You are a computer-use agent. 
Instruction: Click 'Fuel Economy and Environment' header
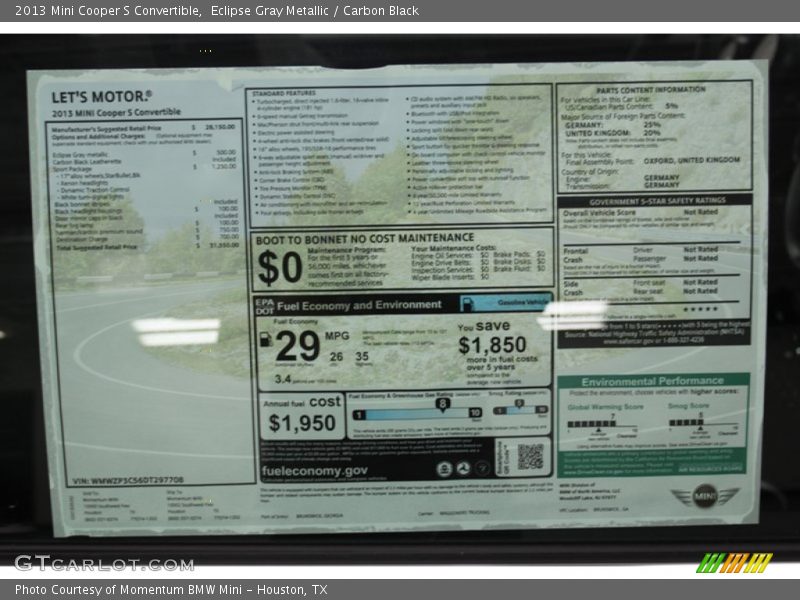(x=359, y=306)
